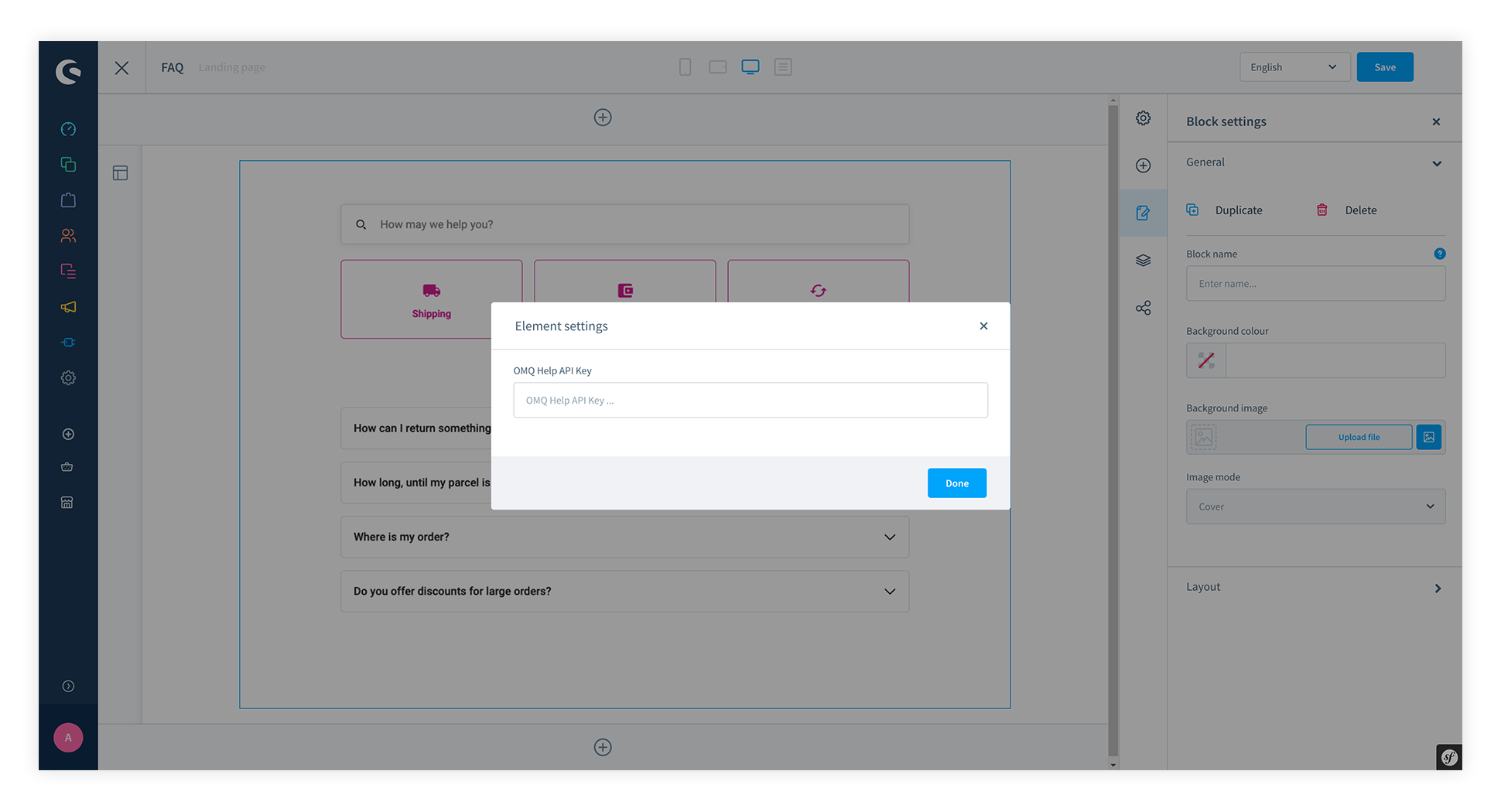Open media library icon next to Upload file
Image resolution: width=1501 pixels, height=812 pixels.
pos(1429,437)
